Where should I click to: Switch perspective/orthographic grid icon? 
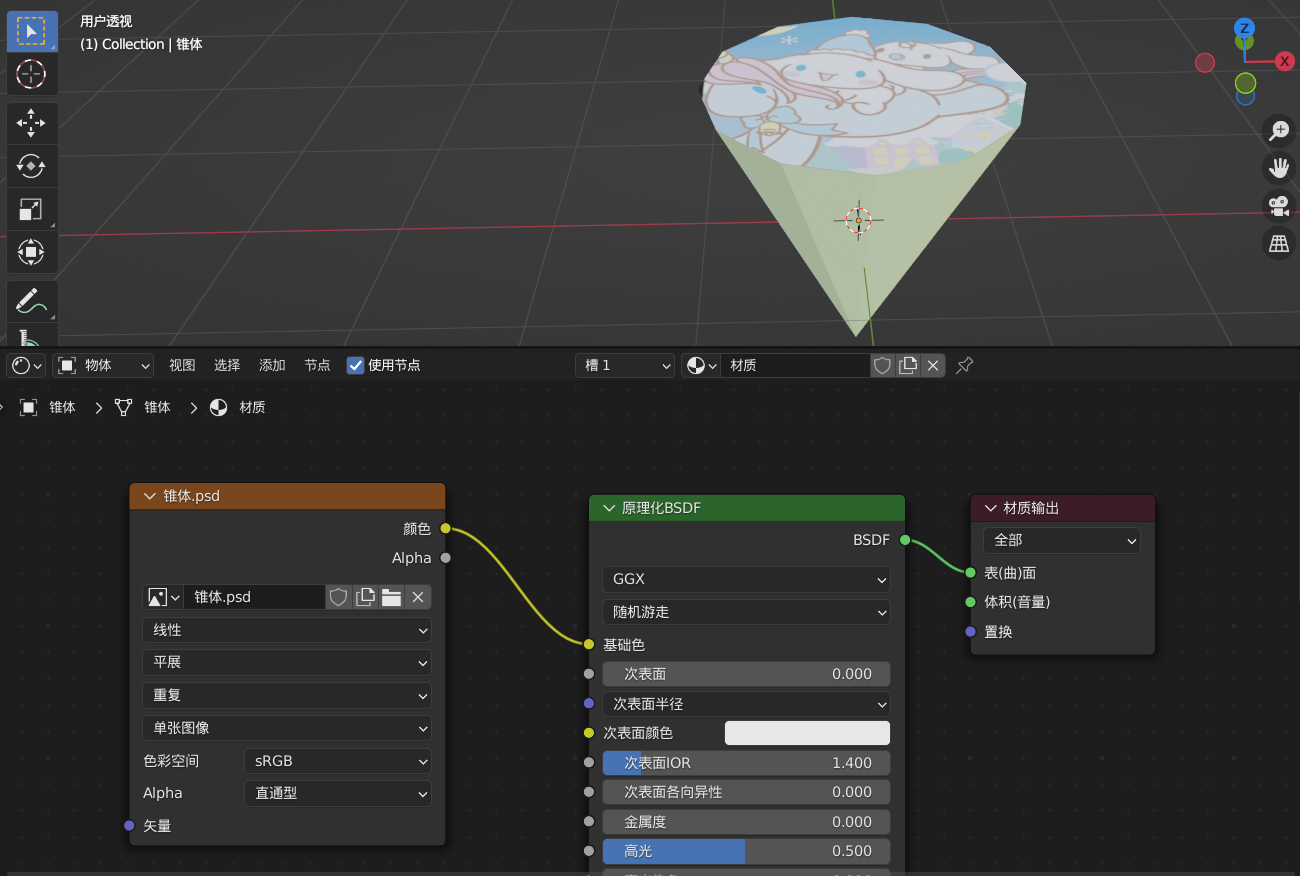click(1279, 242)
